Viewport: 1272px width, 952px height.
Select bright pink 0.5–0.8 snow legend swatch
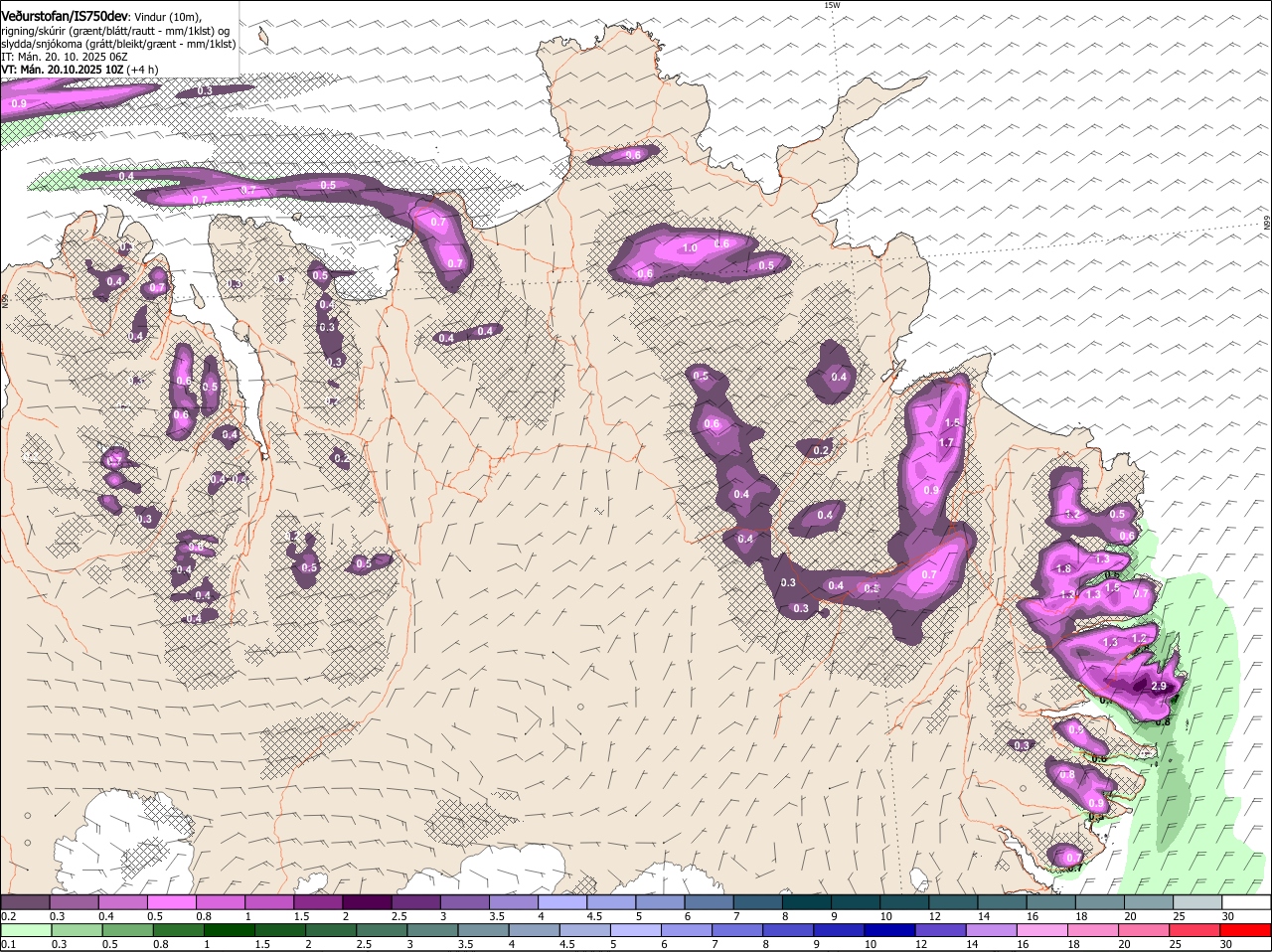(172, 902)
